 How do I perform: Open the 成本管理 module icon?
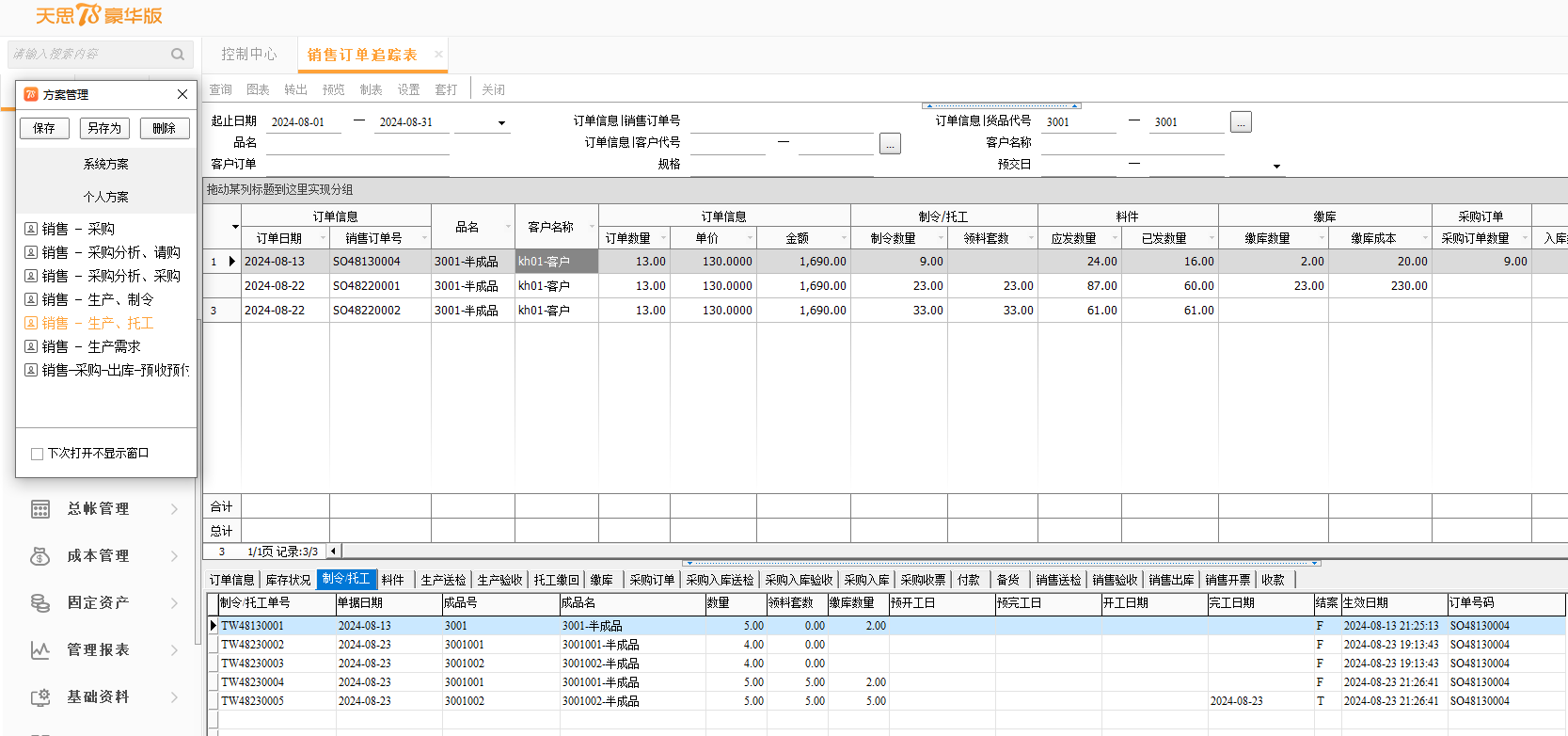[x=40, y=556]
